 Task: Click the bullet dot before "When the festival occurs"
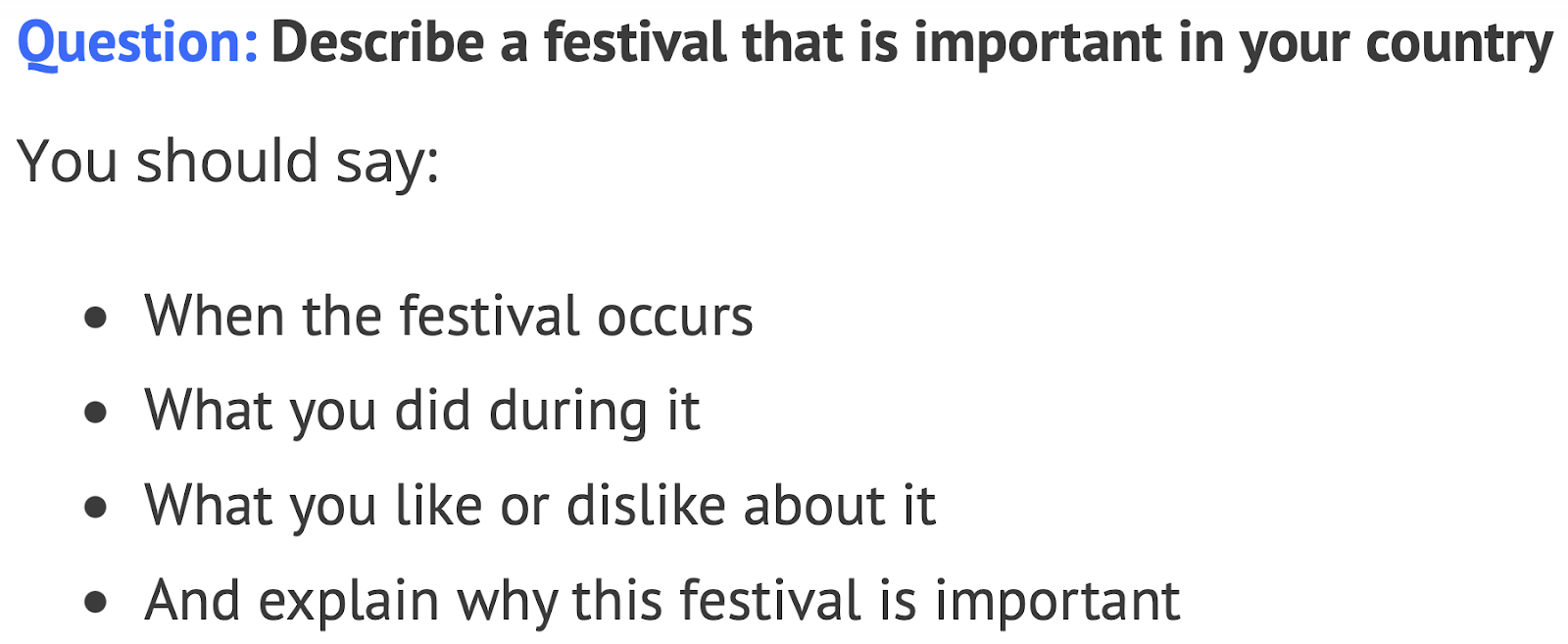tap(95, 319)
